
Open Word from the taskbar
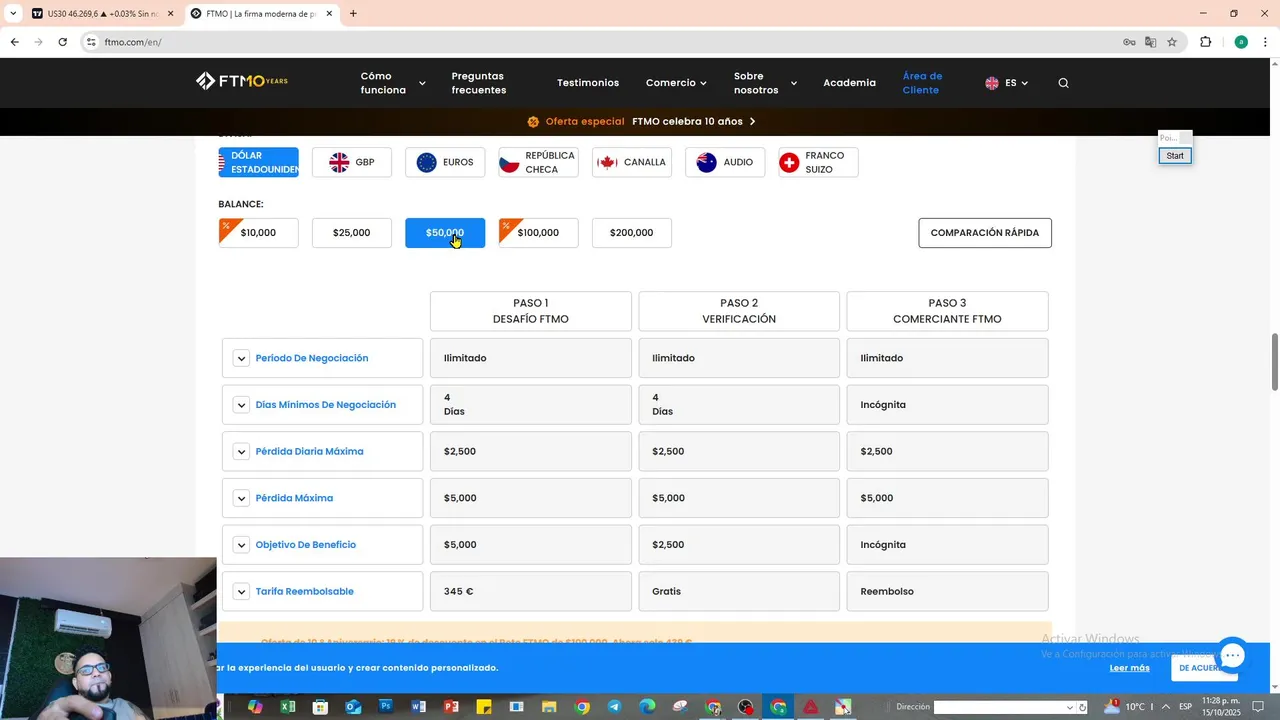[x=418, y=707]
